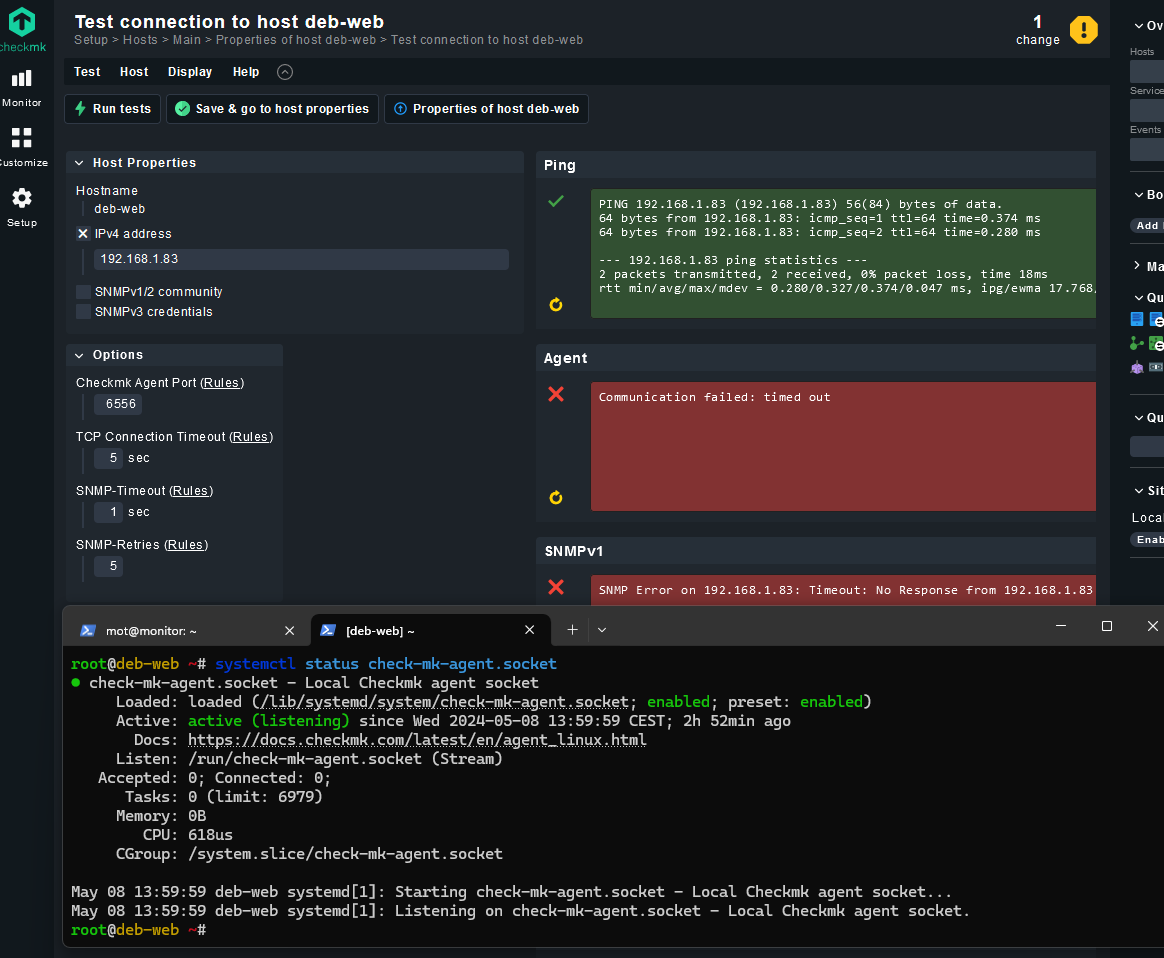Enable the SNMPv1/2 community checkbox

pyautogui.click(x=83, y=292)
